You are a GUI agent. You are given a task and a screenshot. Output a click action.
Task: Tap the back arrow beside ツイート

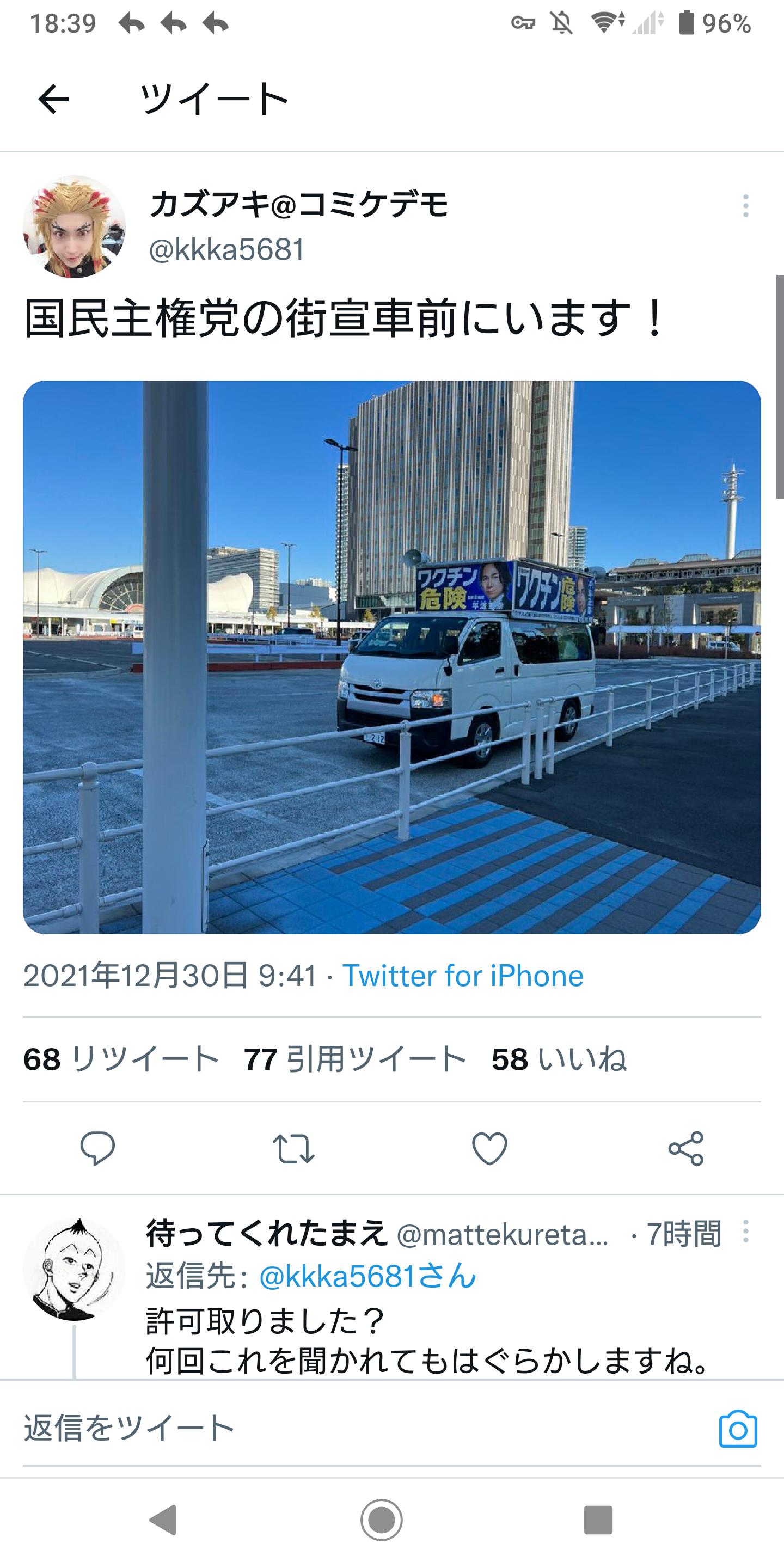[53, 99]
